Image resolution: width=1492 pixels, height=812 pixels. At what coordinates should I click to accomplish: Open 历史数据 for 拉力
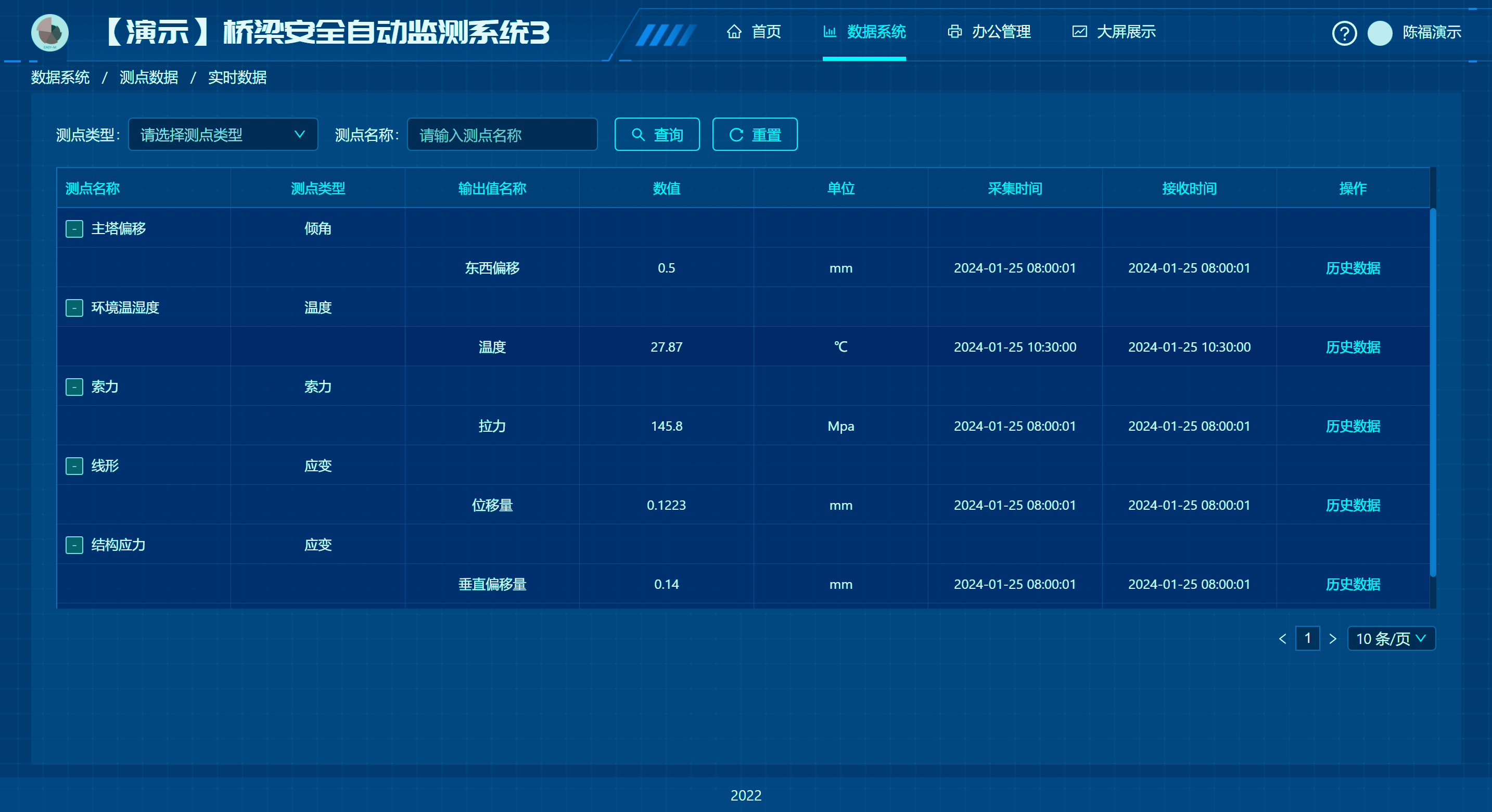pyautogui.click(x=1353, y=426)
